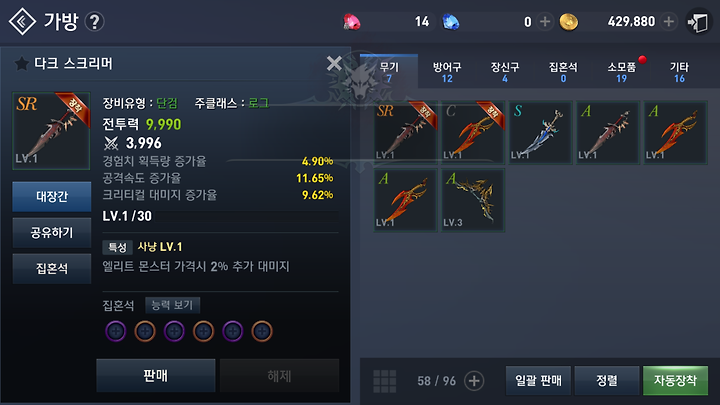The height and width of the screenshot is (405, 720).
Task: Select first orange soul stone slot
Action: [145, 331]
